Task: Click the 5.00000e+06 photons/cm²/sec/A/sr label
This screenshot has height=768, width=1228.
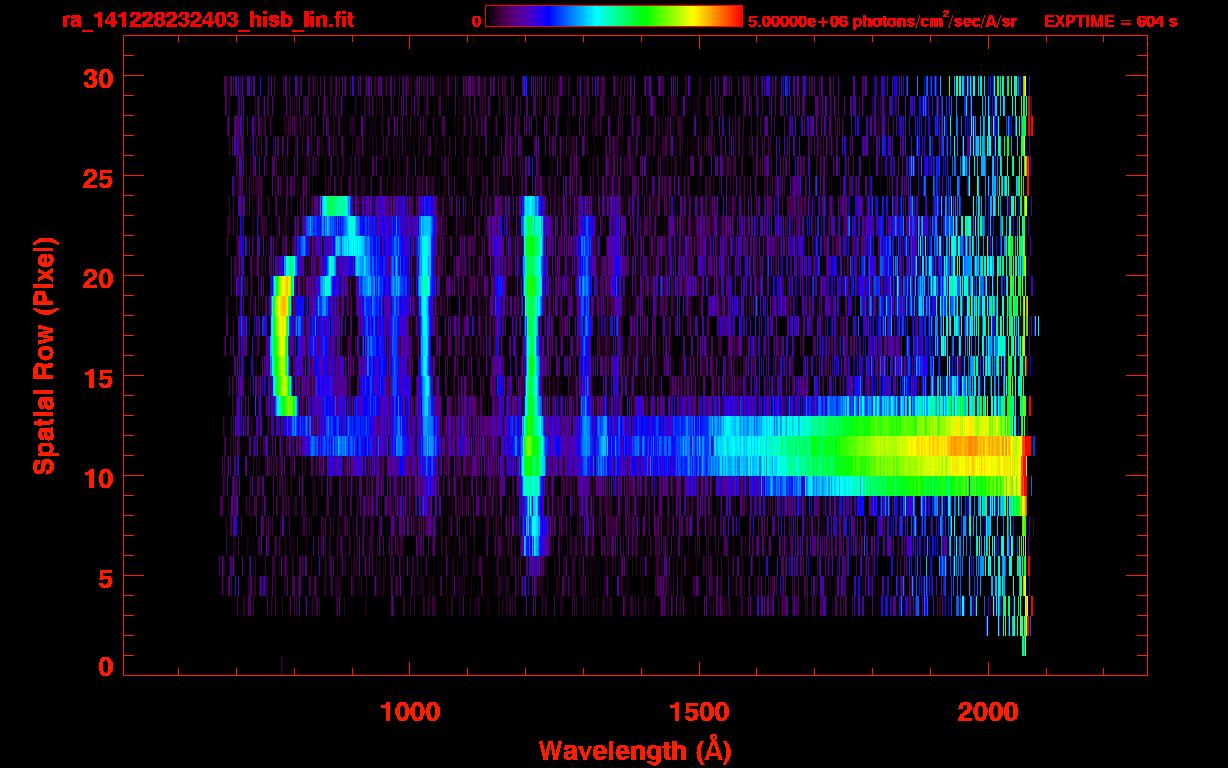Action: pyautogui.click(x=882, y=20)
